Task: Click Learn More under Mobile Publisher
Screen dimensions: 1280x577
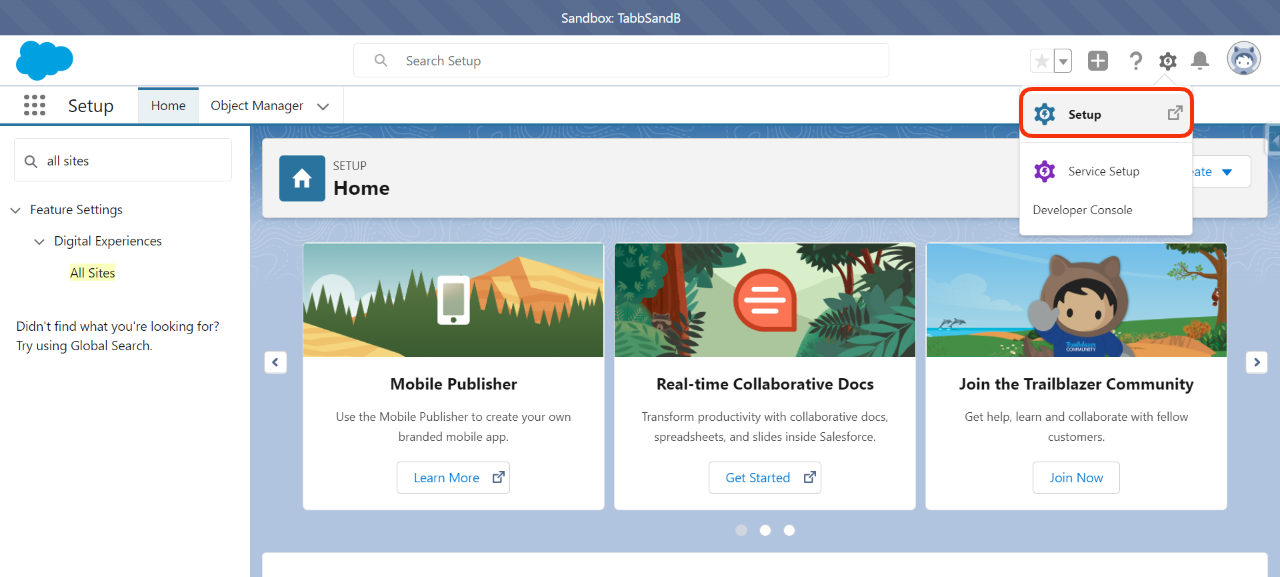Action: 453,477
